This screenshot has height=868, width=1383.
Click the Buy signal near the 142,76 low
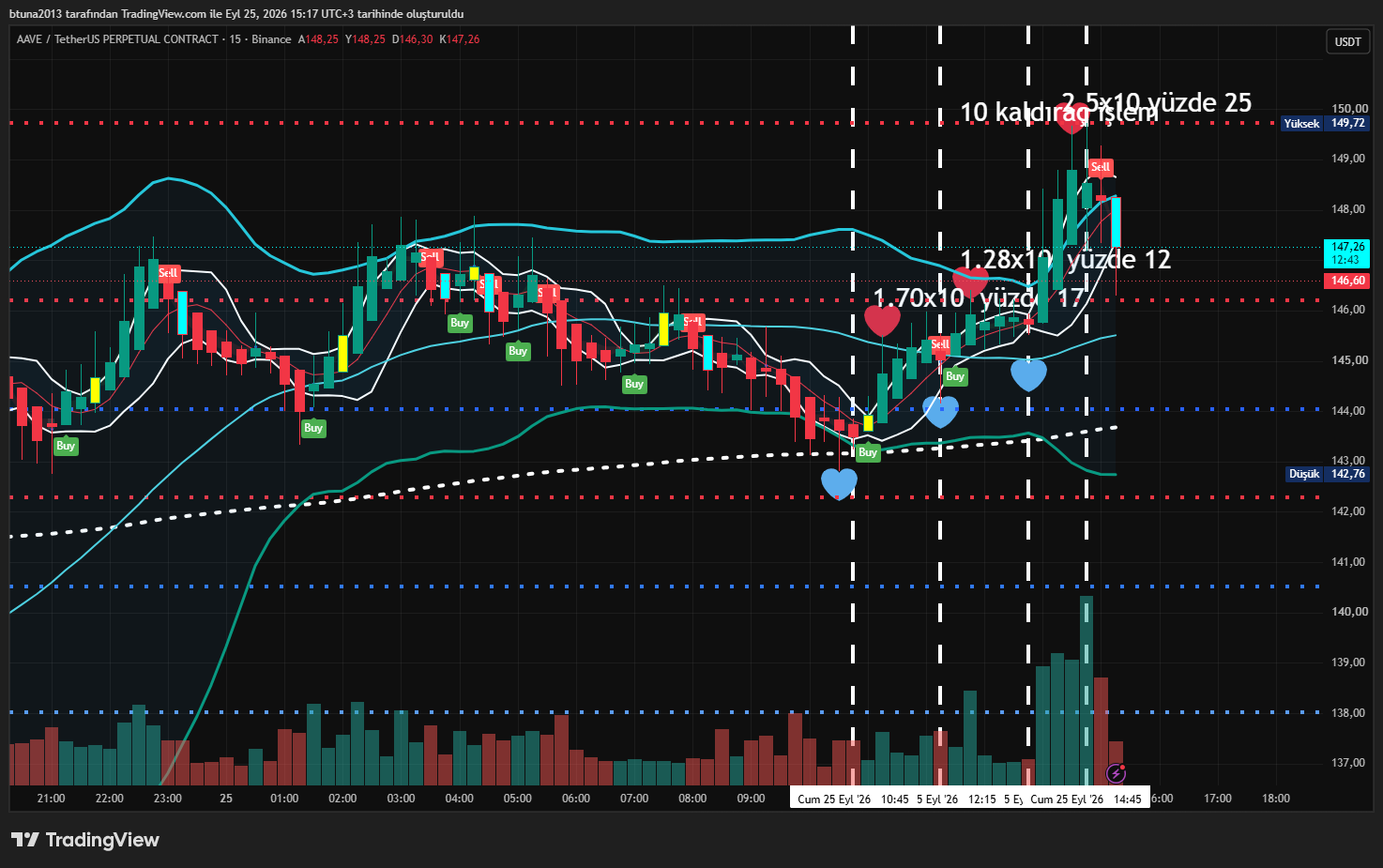coord(868,452)
